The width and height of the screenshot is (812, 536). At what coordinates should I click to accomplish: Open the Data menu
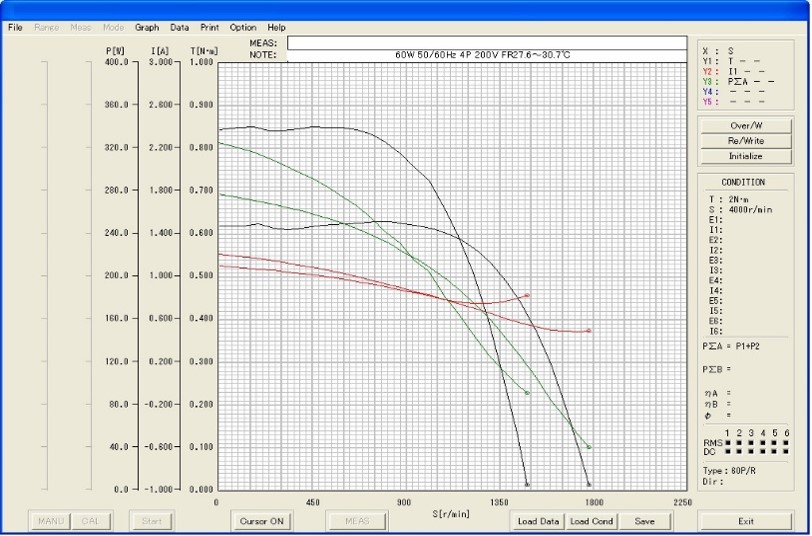pos(179,27)
